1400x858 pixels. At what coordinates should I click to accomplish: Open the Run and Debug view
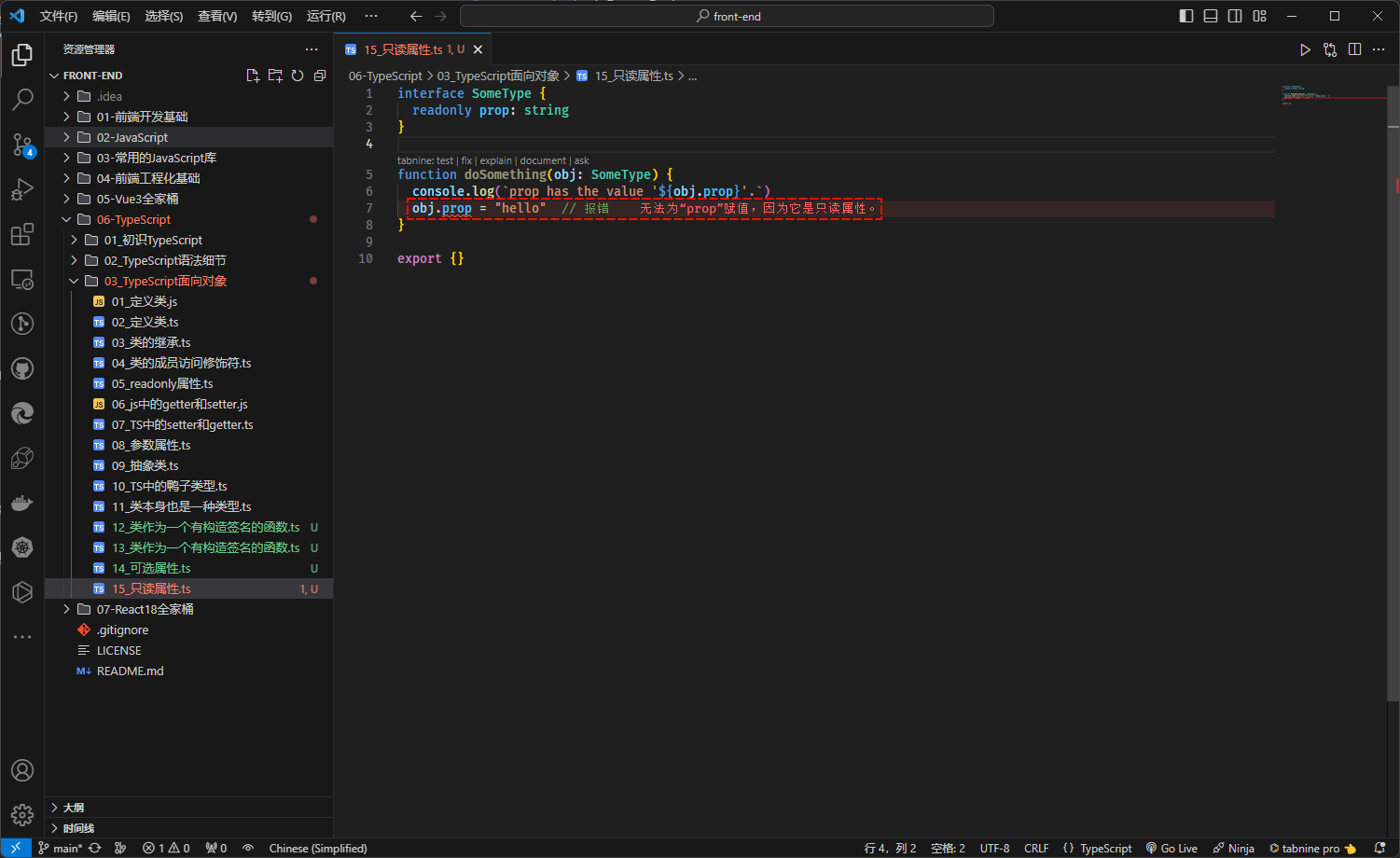(x=22, y=189)
